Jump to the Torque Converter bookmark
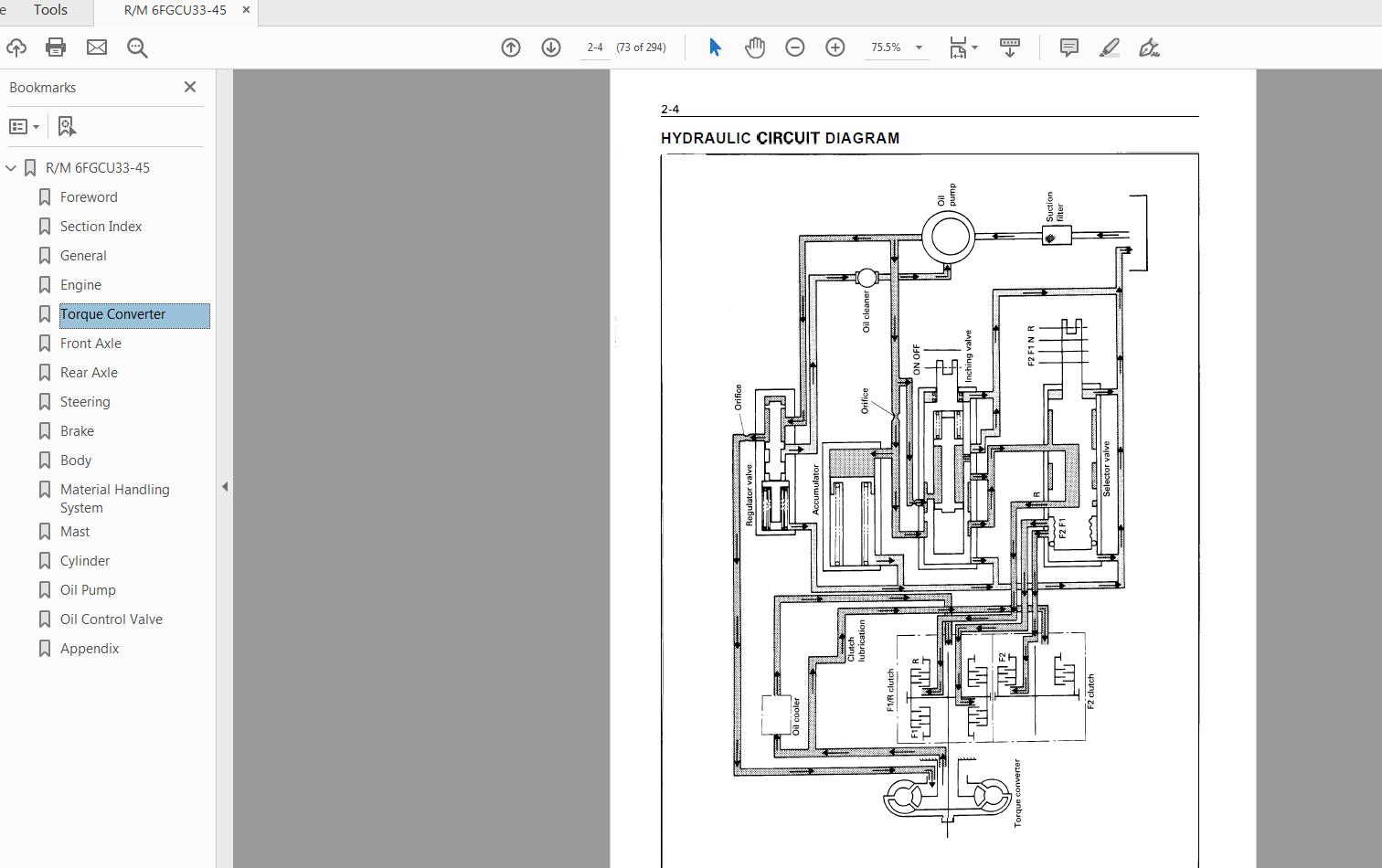Image resolution: width=1382 pixels, height=868 pixels. pyautogui.click(x=112, y=313)
